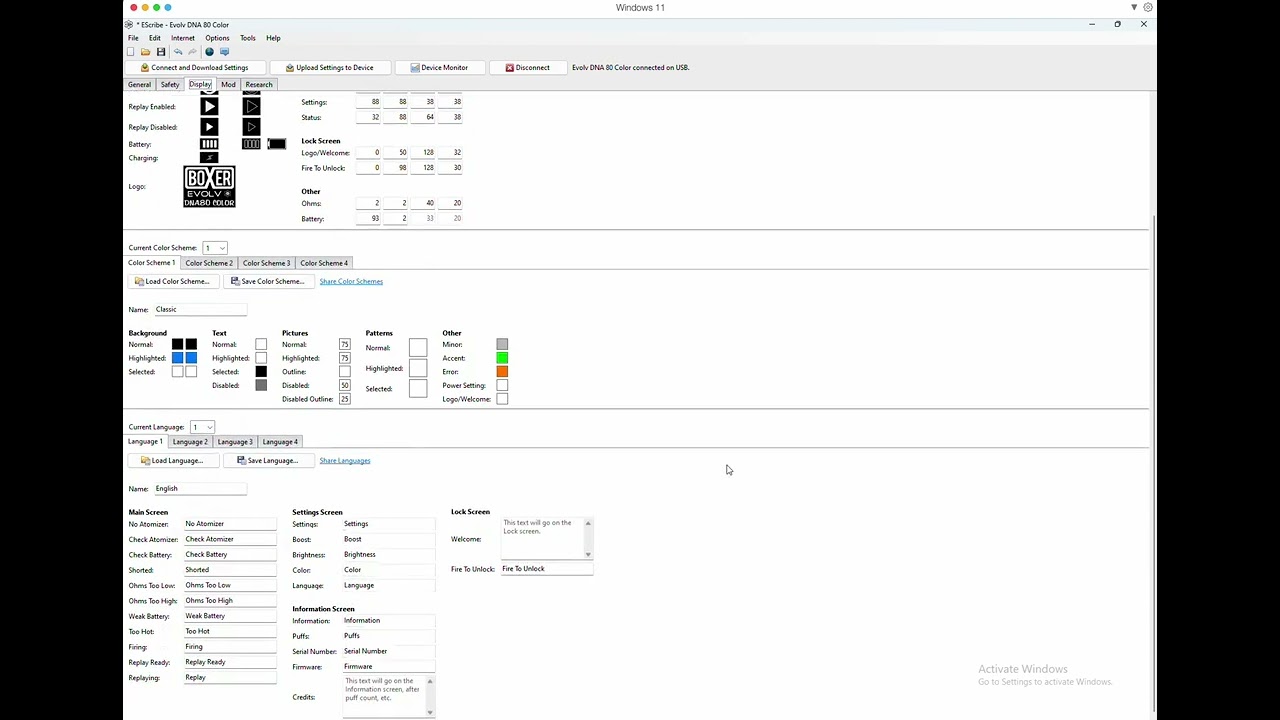Click the Open folder toolbar icon

pyautogui.click(x=145, y=52)
